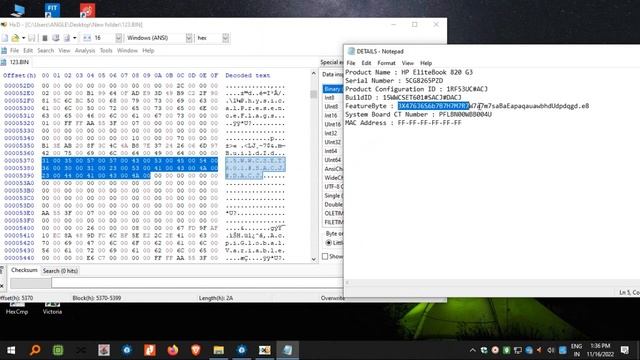Select the Binary row in Data inspector
This screenshot has width=640, height=360.
point(333,89)
